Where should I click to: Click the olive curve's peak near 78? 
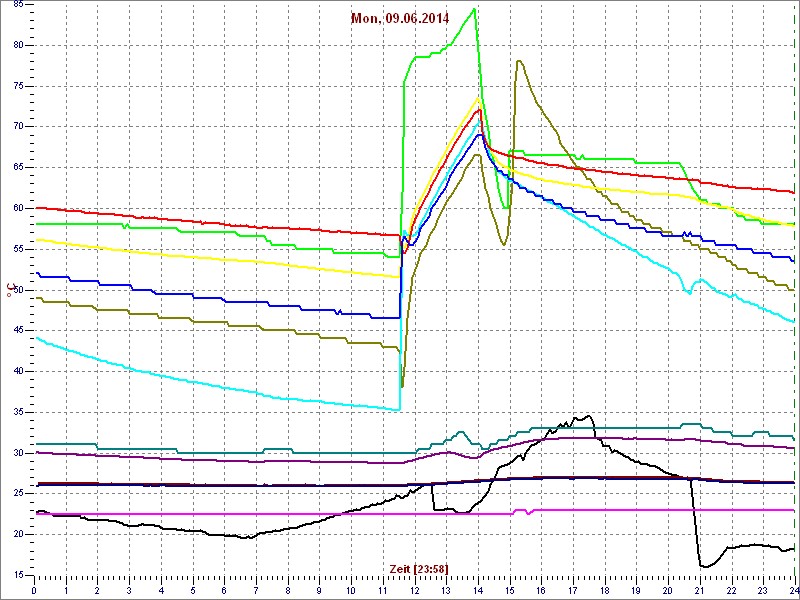pos(518,61)
